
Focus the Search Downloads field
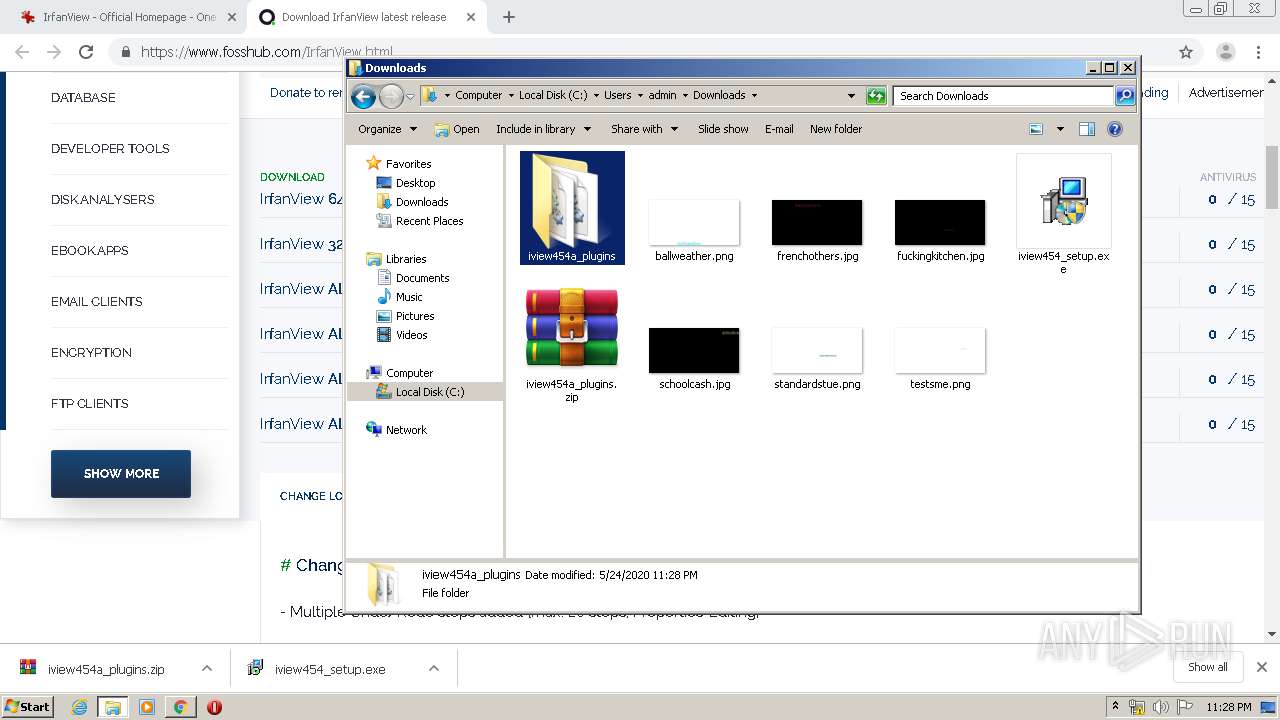click(1003, 96)
